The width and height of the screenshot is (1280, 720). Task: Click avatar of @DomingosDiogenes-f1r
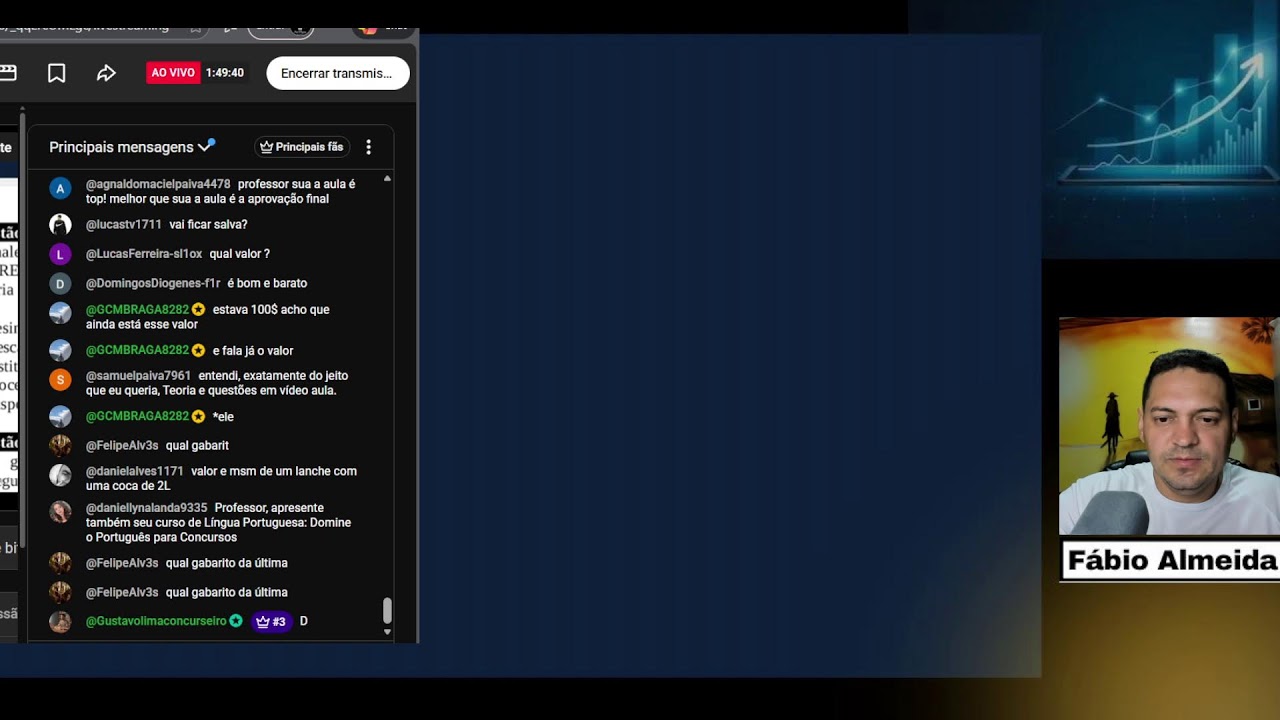60,284
